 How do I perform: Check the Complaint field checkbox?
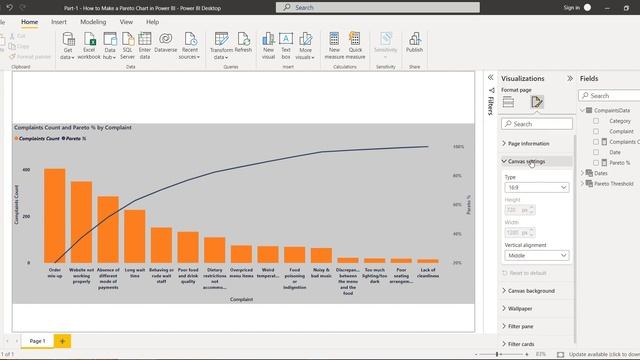[596, 131]
